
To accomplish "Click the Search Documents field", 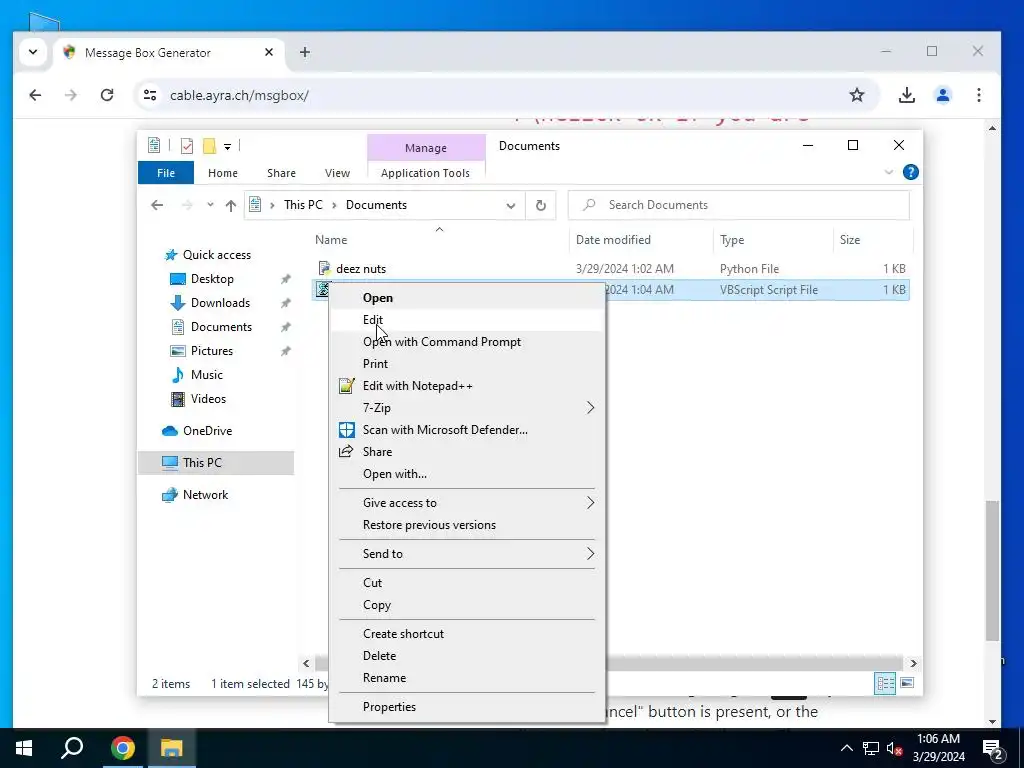I will [x=739, y=205].
